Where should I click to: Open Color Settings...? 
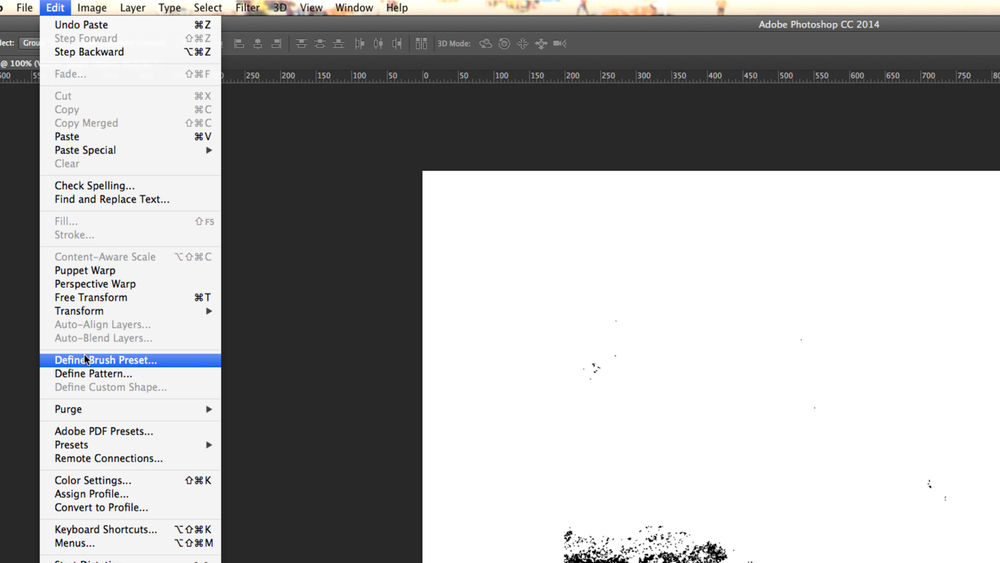[x=130, y=480]
